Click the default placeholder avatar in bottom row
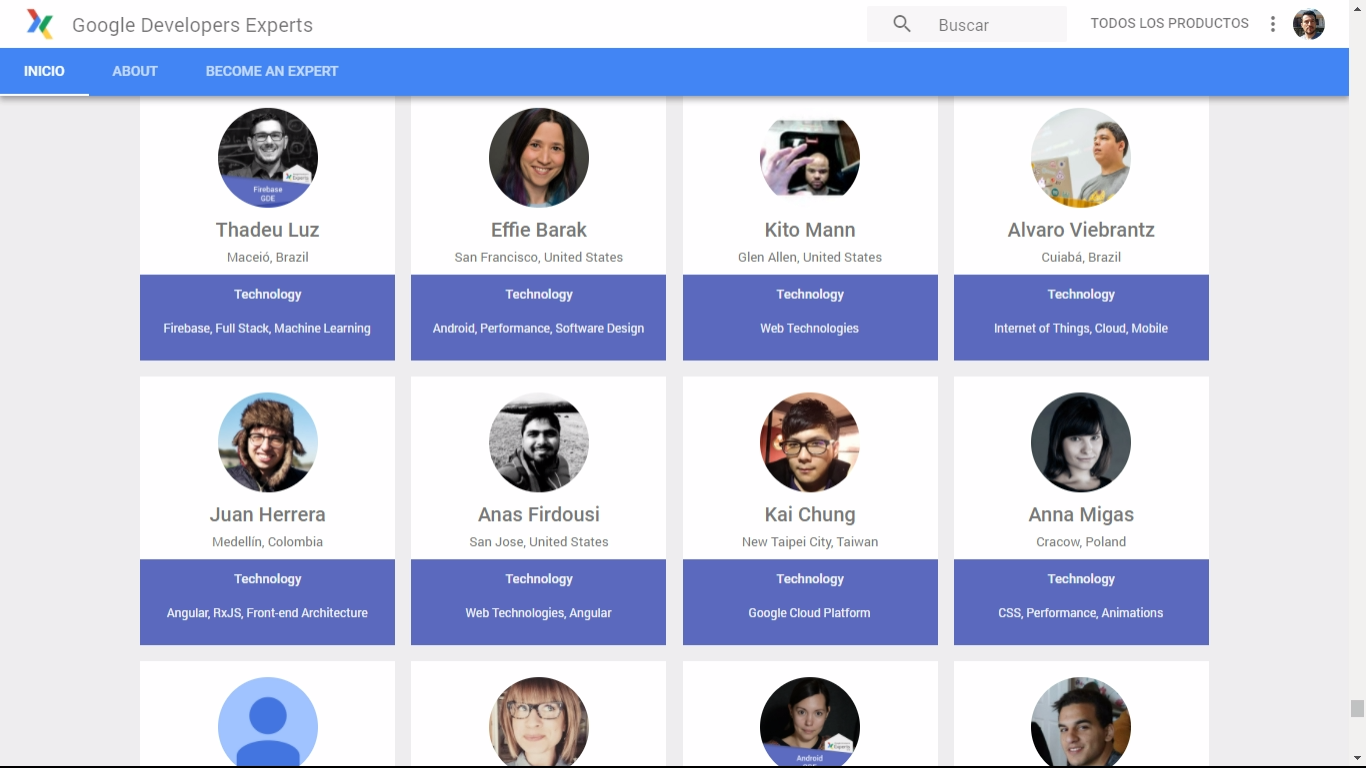This screenshot has width=1366, height=768. (x=268, y=722)
